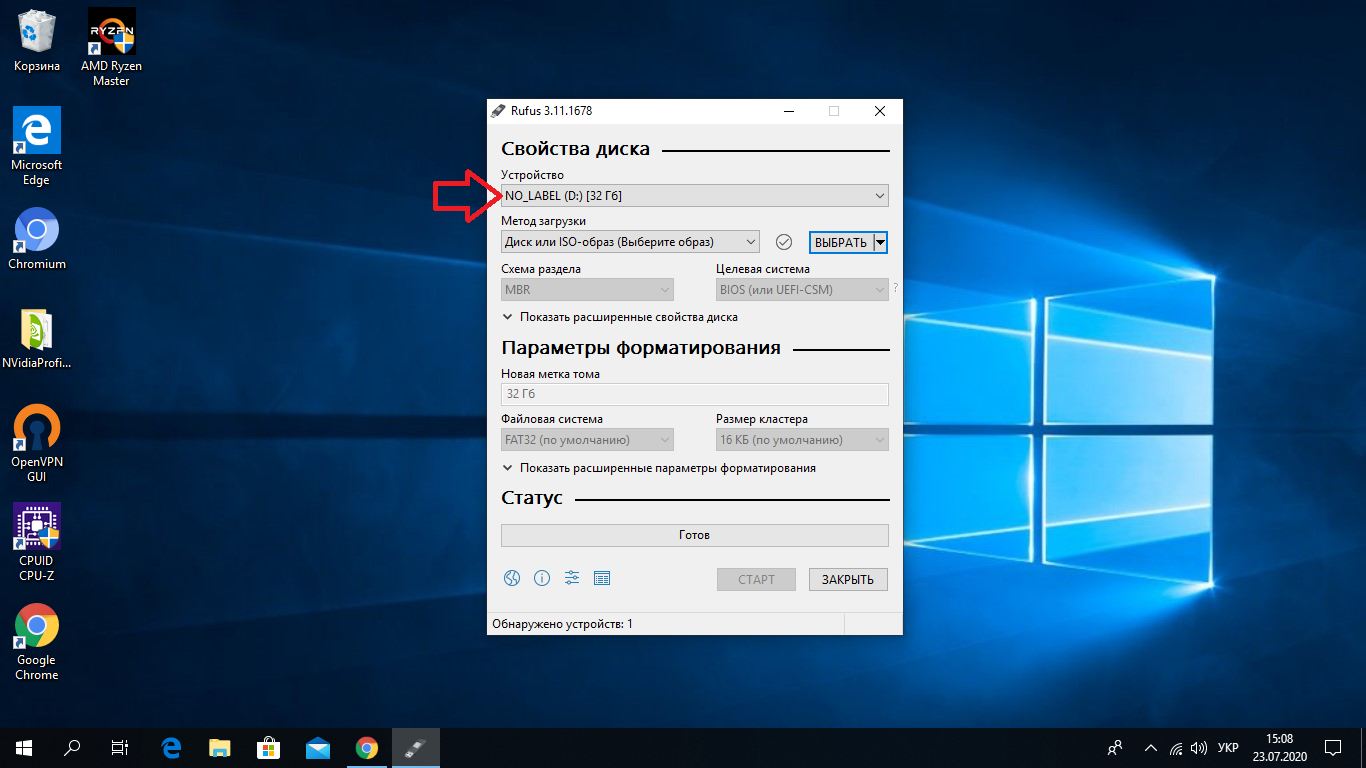Click target system help question mark

(x=895, y=288)
